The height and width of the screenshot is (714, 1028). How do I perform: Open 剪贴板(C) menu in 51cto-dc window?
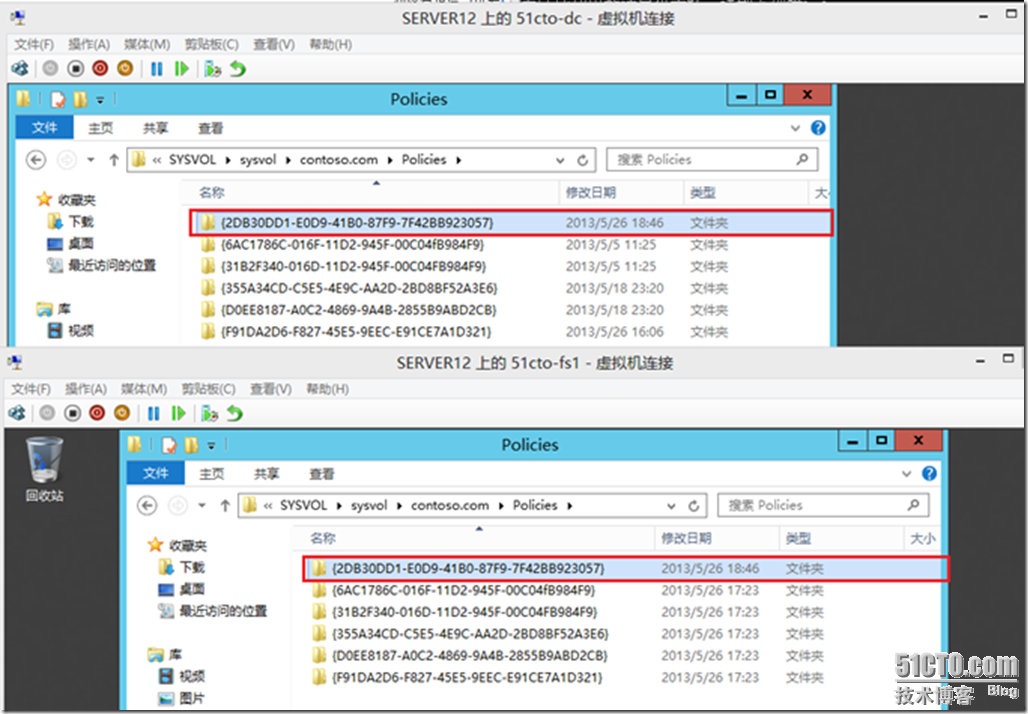pyautogui.click(x=212, y=44)
